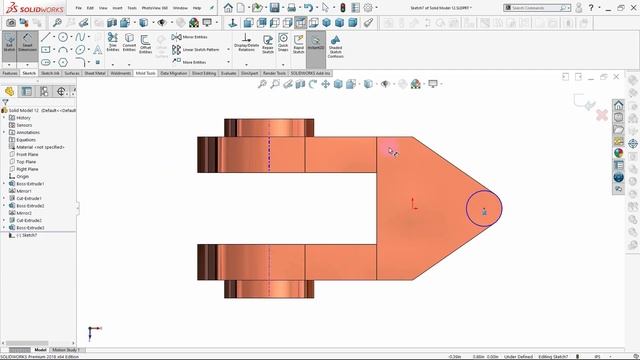Click the Trim Entities tool
This screenshot has height=360, width=640.
point(113,42)
